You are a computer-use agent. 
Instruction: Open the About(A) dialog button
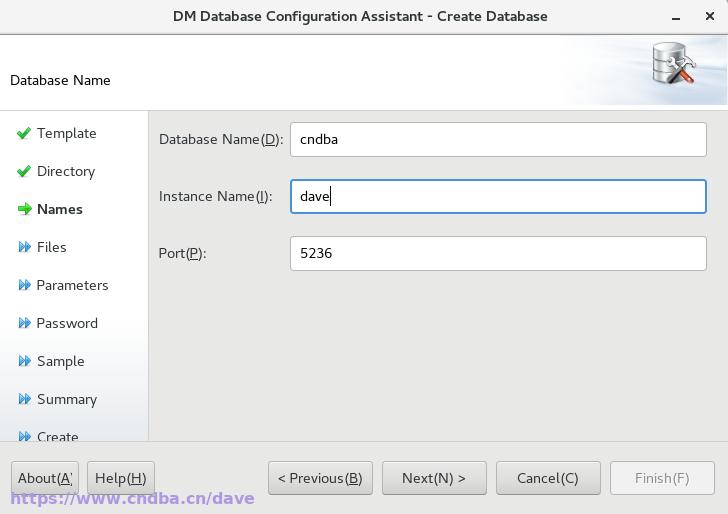pos(45,478)
